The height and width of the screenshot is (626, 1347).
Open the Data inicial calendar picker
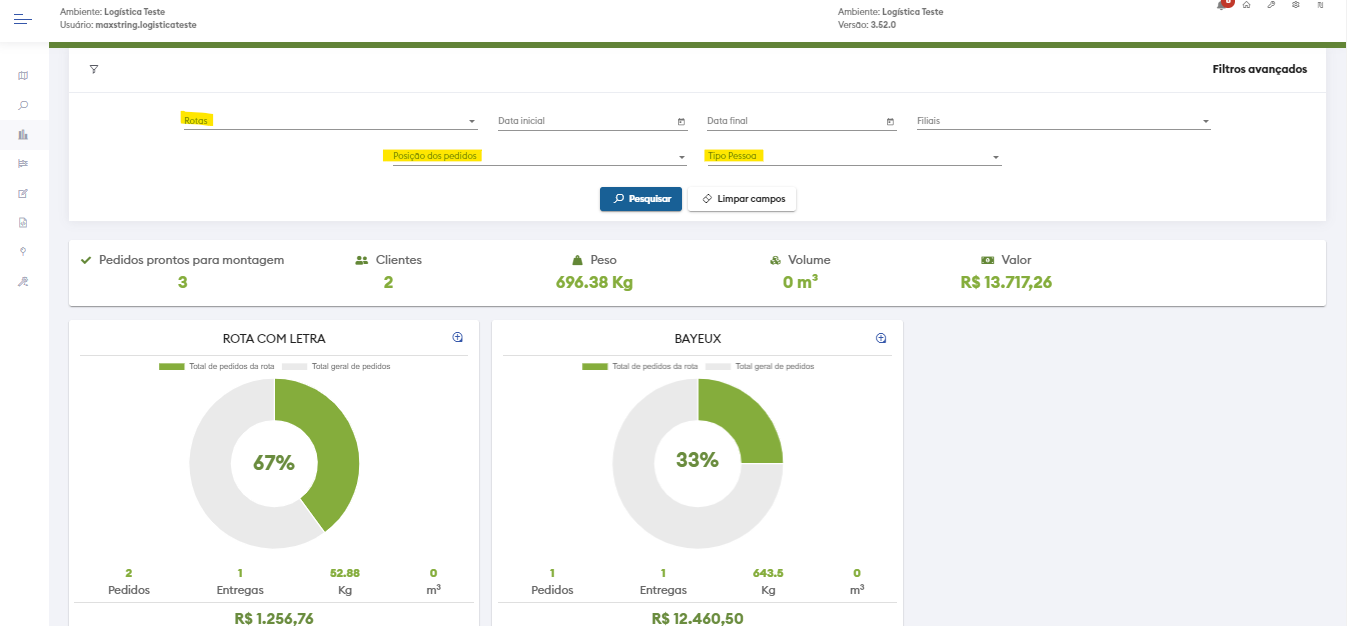pos(681,122)
